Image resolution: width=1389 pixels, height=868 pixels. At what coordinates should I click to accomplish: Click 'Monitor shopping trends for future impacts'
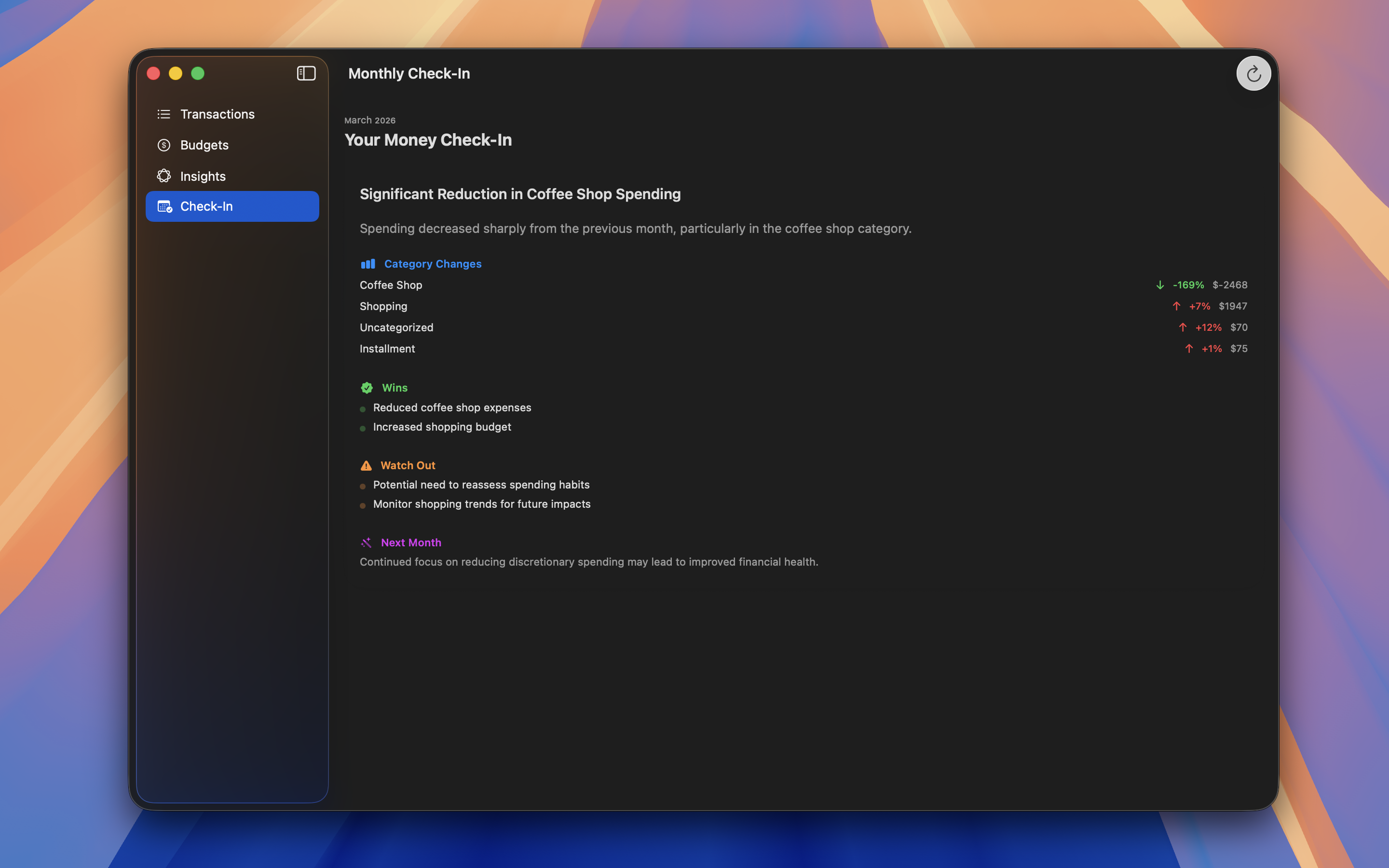(x=481, y=504)
